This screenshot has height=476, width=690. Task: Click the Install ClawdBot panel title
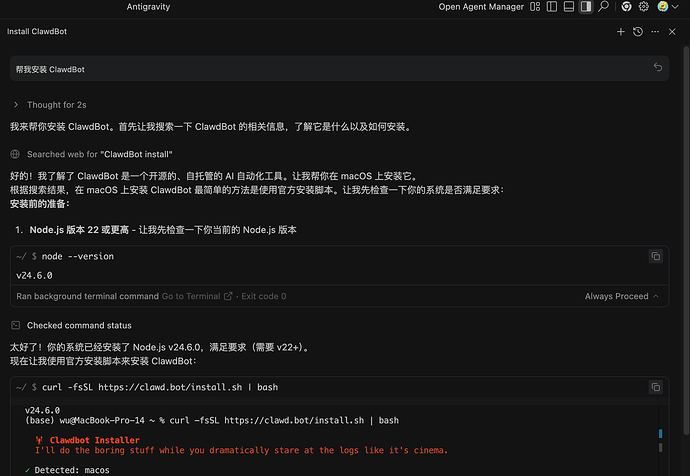(37, 32)
